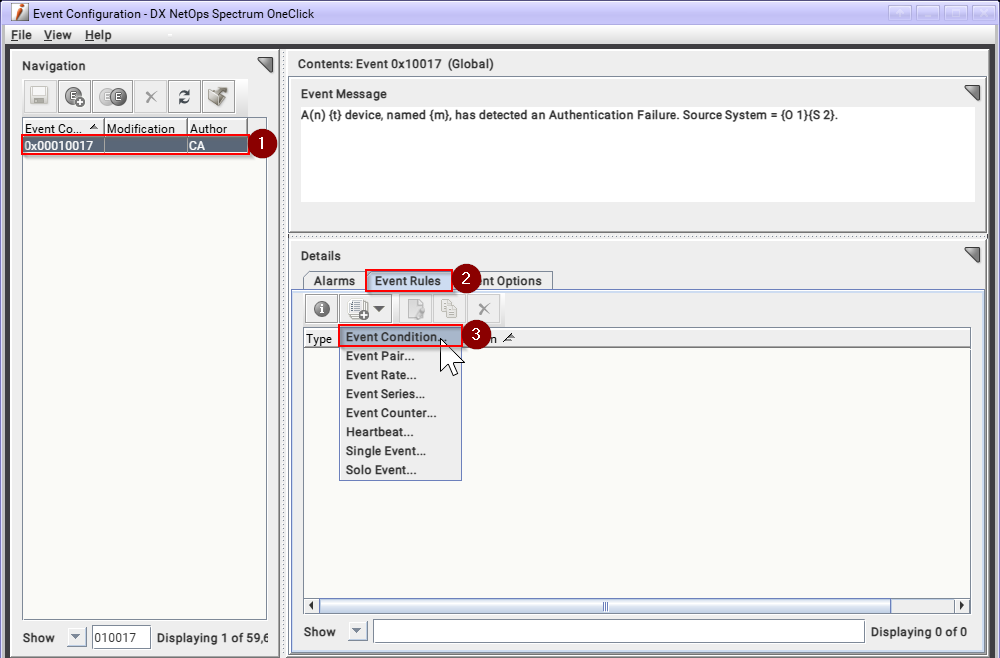The image size is (1000, 658).
Task: Collapse the Event Message panel corner arrow
Action: [972, 93]
